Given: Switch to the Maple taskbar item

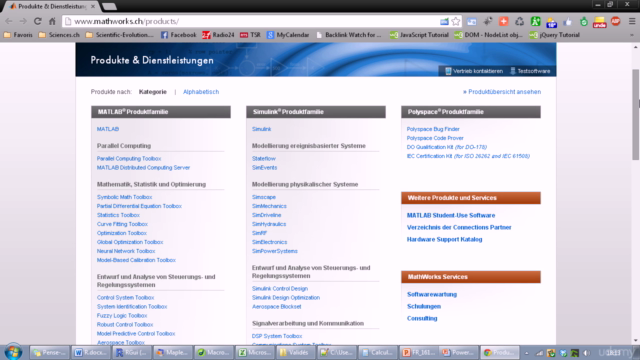Looking at the screenshot, I should coord(173,352).
